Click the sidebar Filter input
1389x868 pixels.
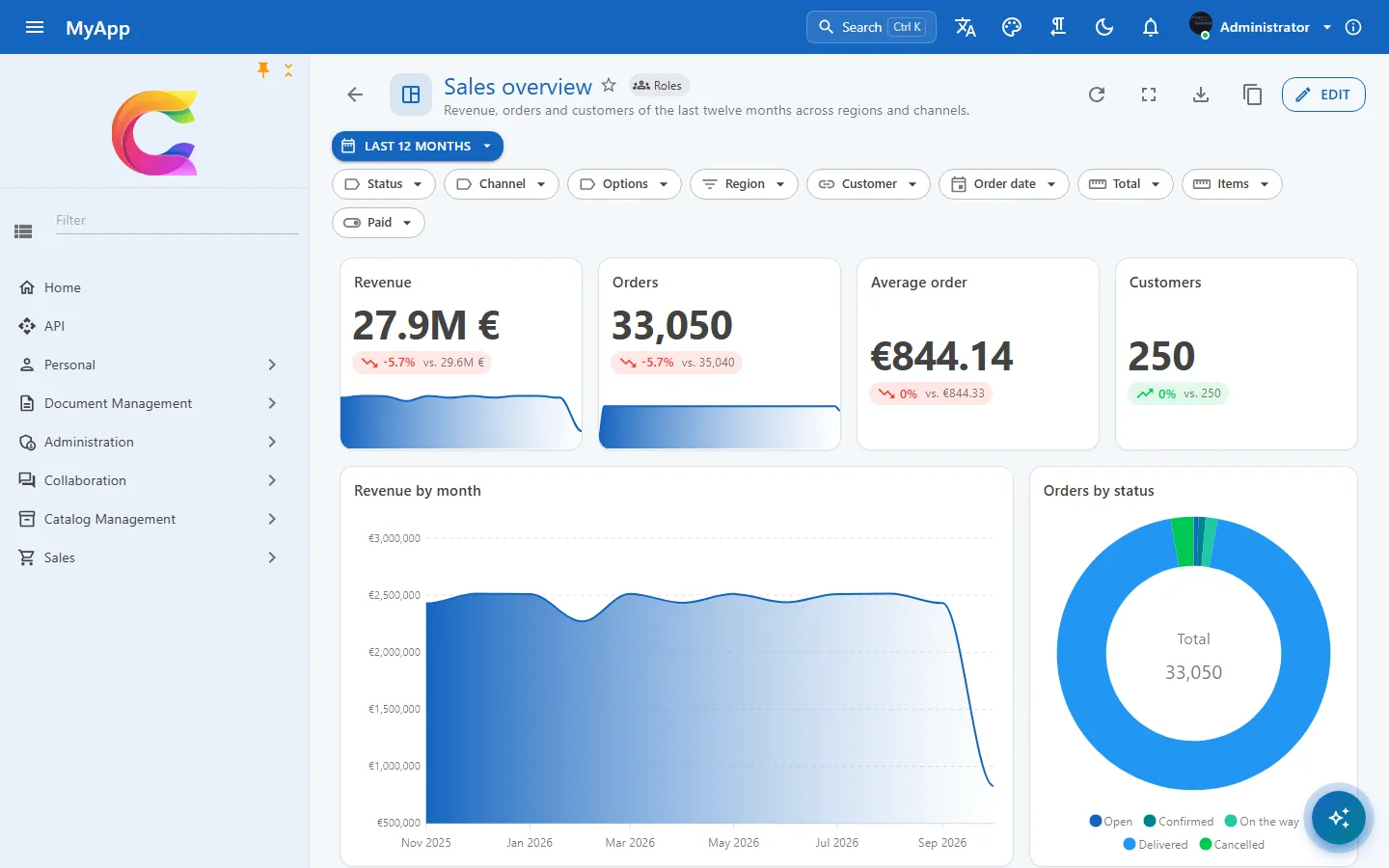176,221
